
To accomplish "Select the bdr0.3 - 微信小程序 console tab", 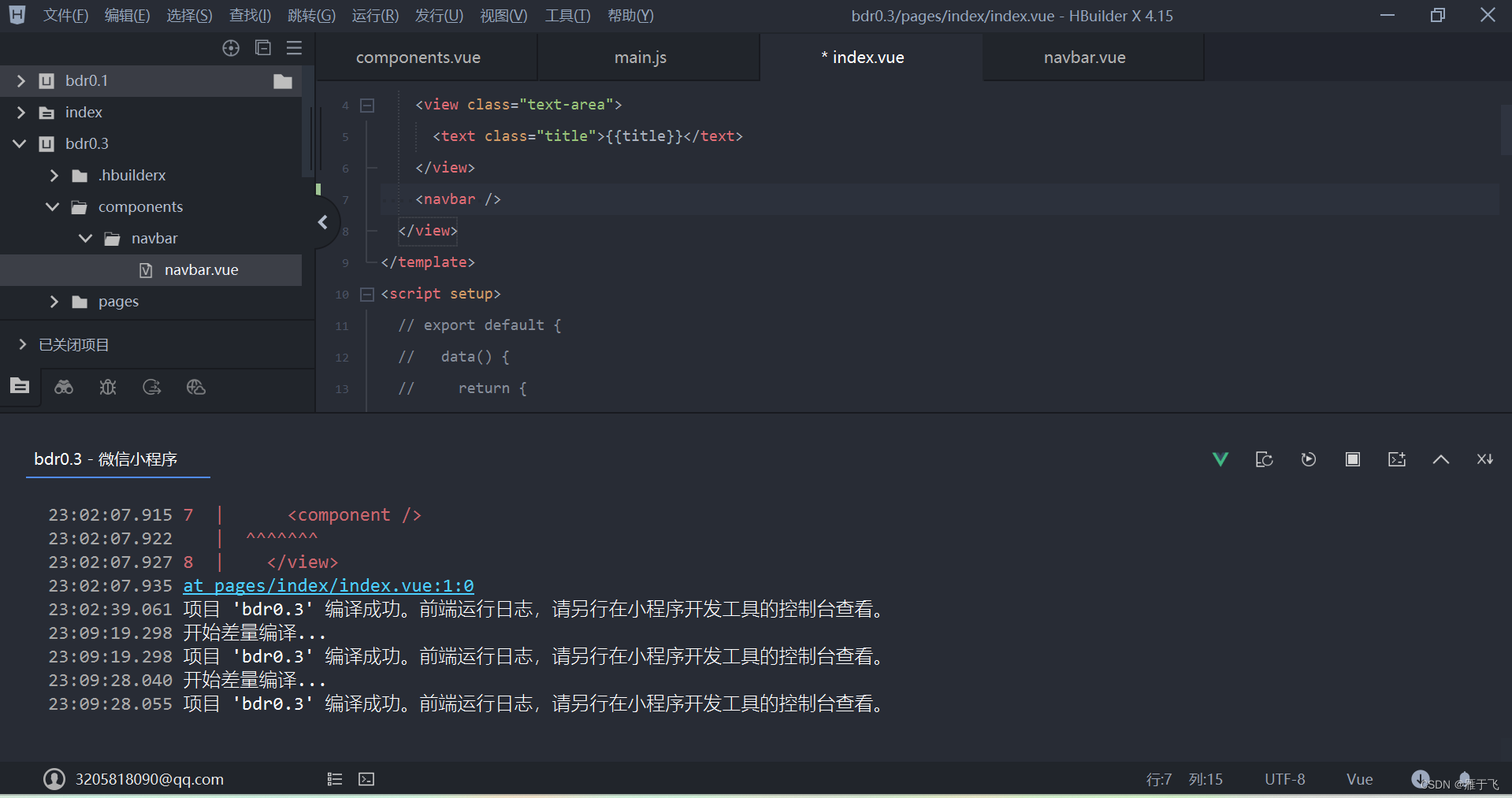I will pos(117,459).
